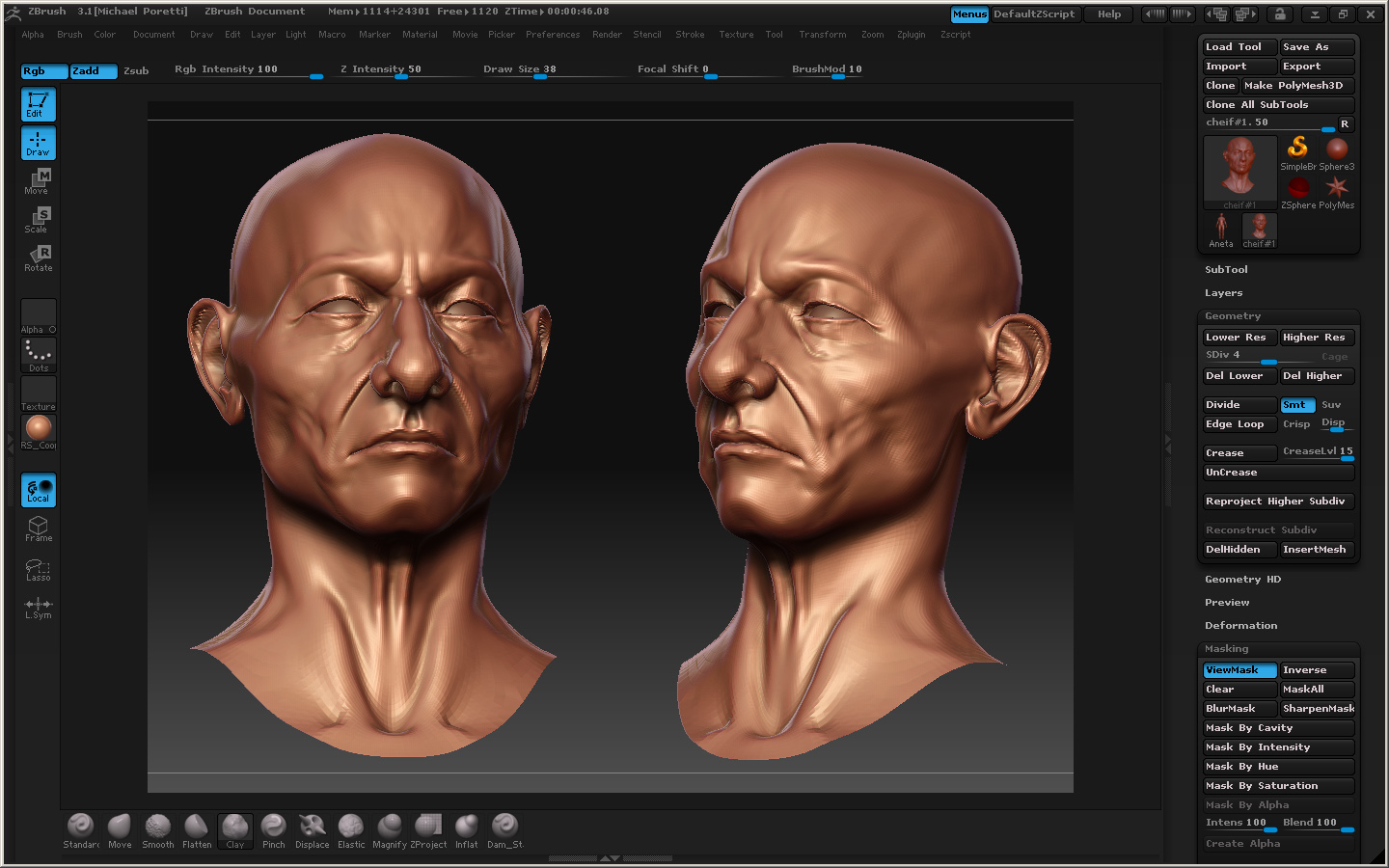Viewport: 1389px width, 868px height.
Task: Click the Lower Res button
Action: tap(1240, 338)
